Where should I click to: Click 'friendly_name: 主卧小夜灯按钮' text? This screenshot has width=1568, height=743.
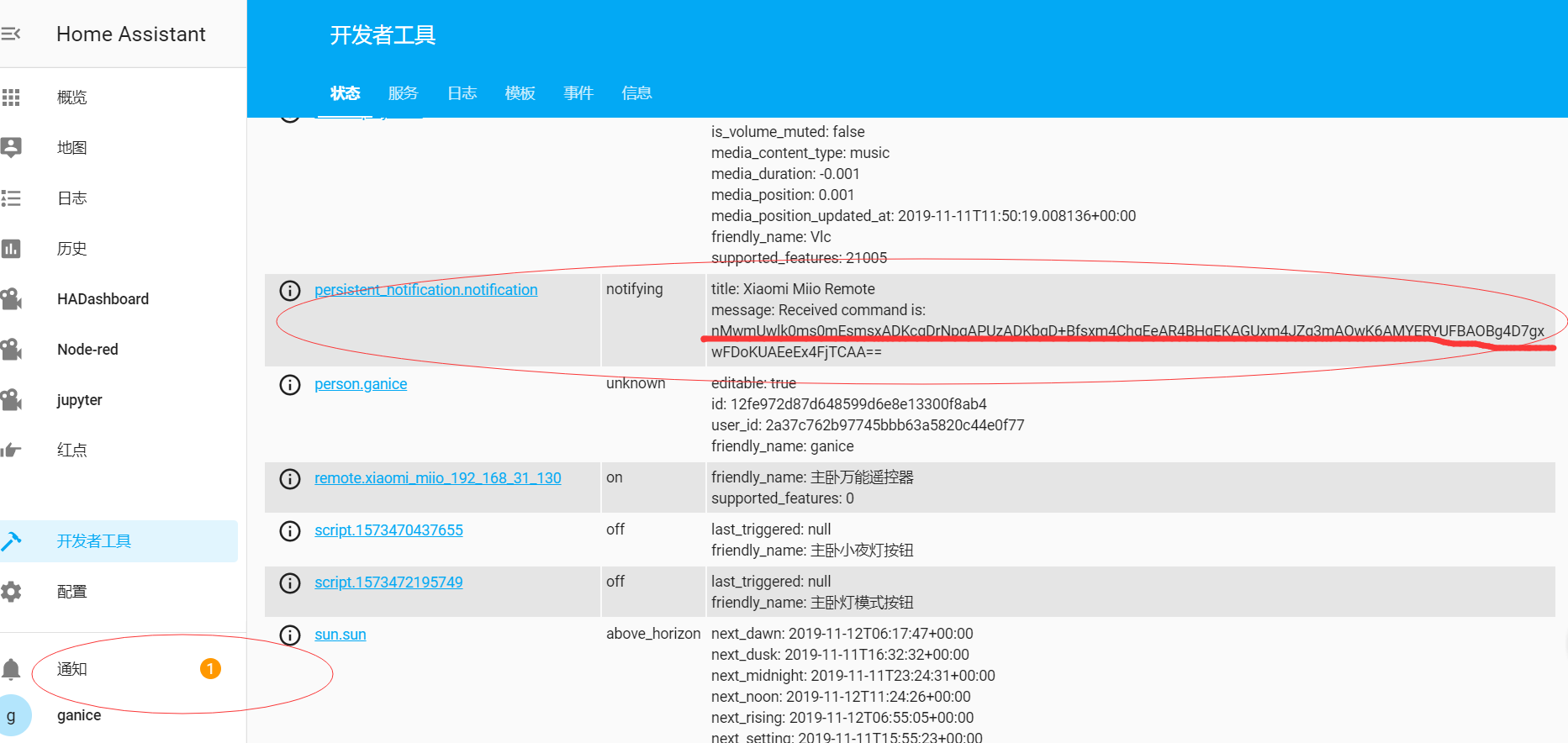point(812,551)
